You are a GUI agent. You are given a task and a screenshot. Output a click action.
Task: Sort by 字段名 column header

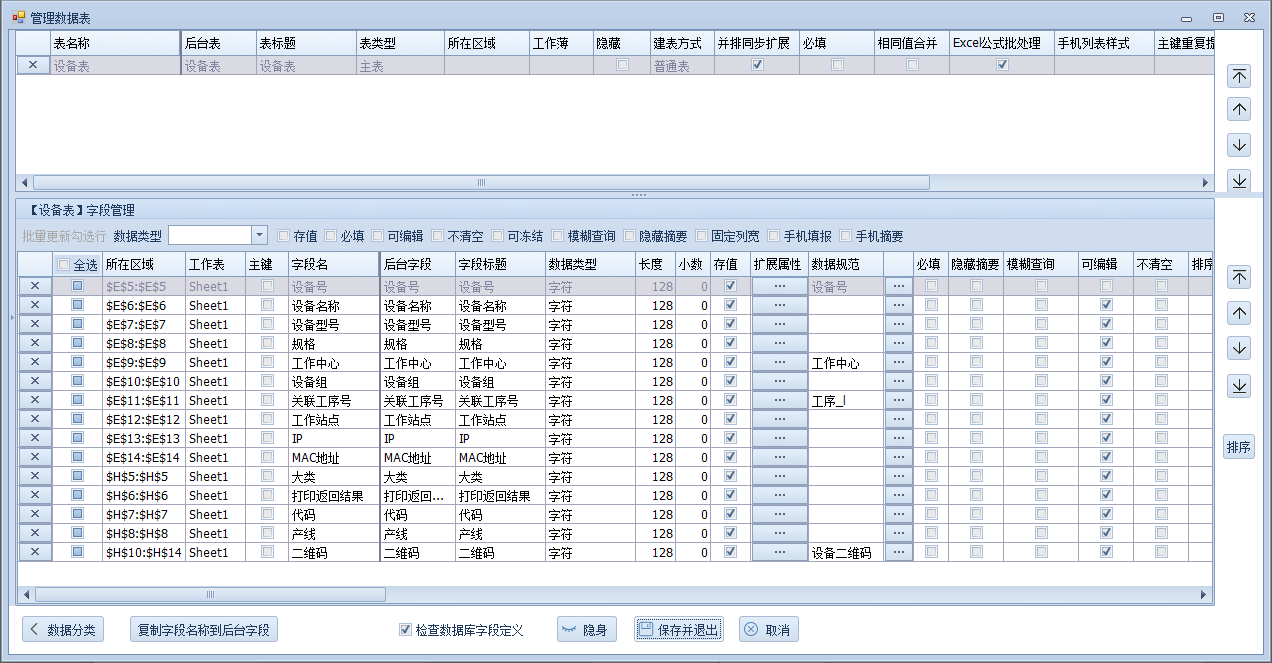click(333, 264)
